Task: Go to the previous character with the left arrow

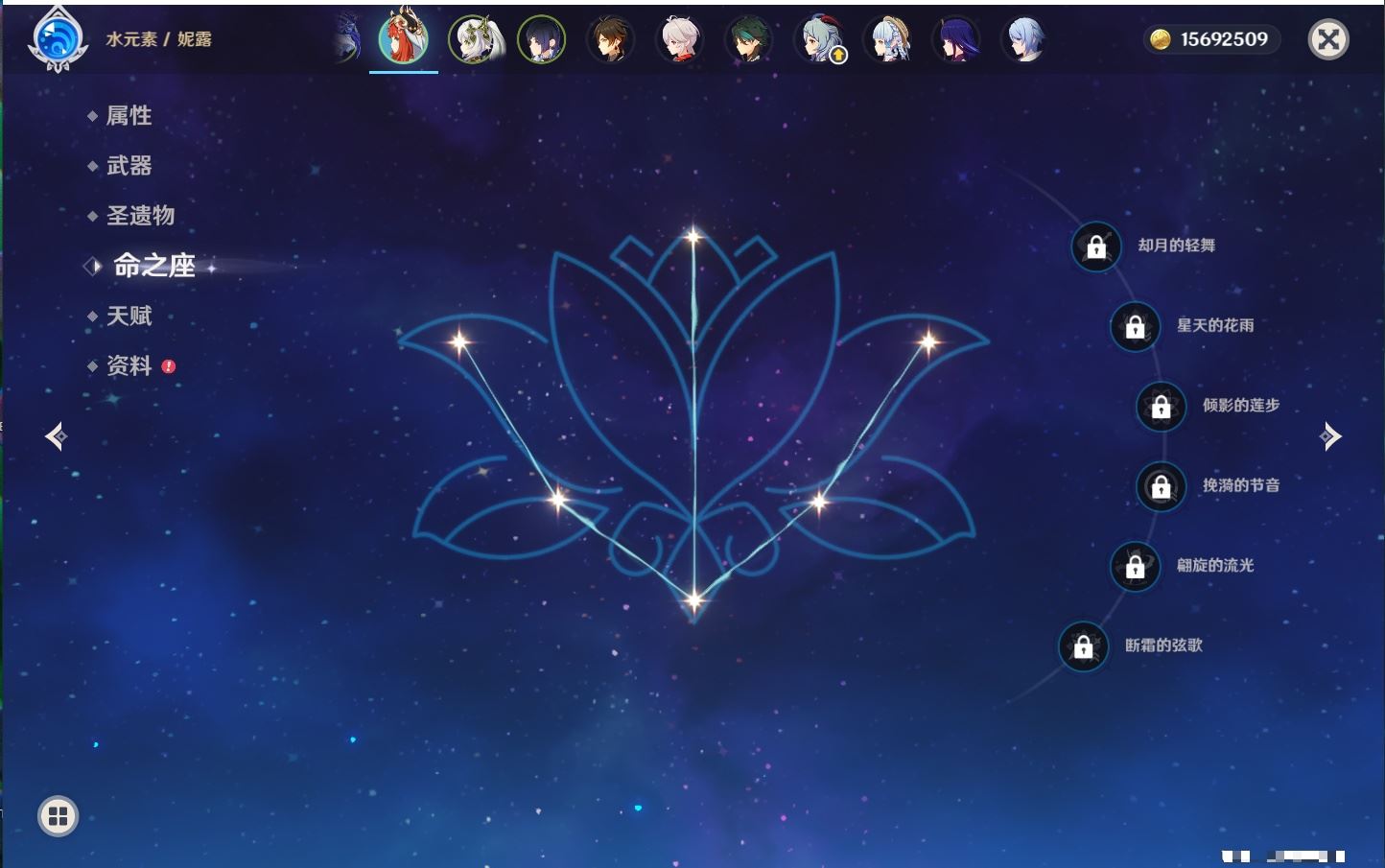Action: (x=57, y=436)
